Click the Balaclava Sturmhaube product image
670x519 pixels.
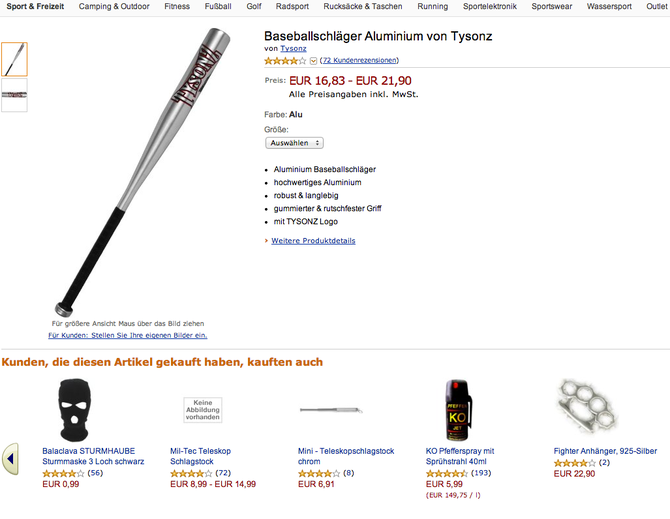point(74,410)
